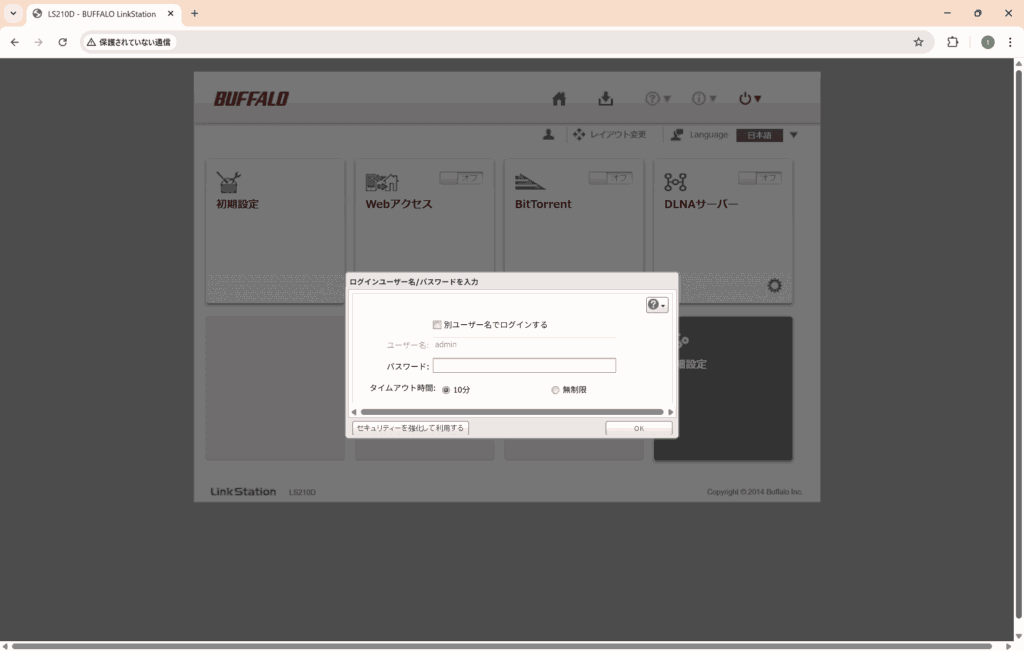Image resolution: width=1024 pixels, height=651 pixels.
Task: Toggle the Webアクセス on/off switch
Action: (x=461, y=178)
